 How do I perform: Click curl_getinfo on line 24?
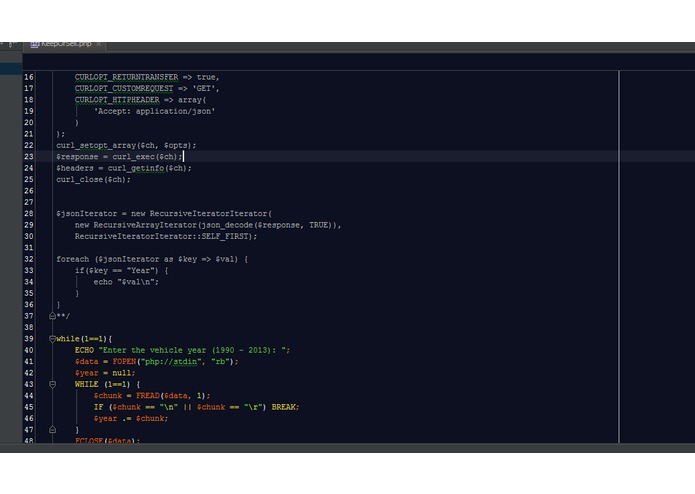click(x=136, y=168)
